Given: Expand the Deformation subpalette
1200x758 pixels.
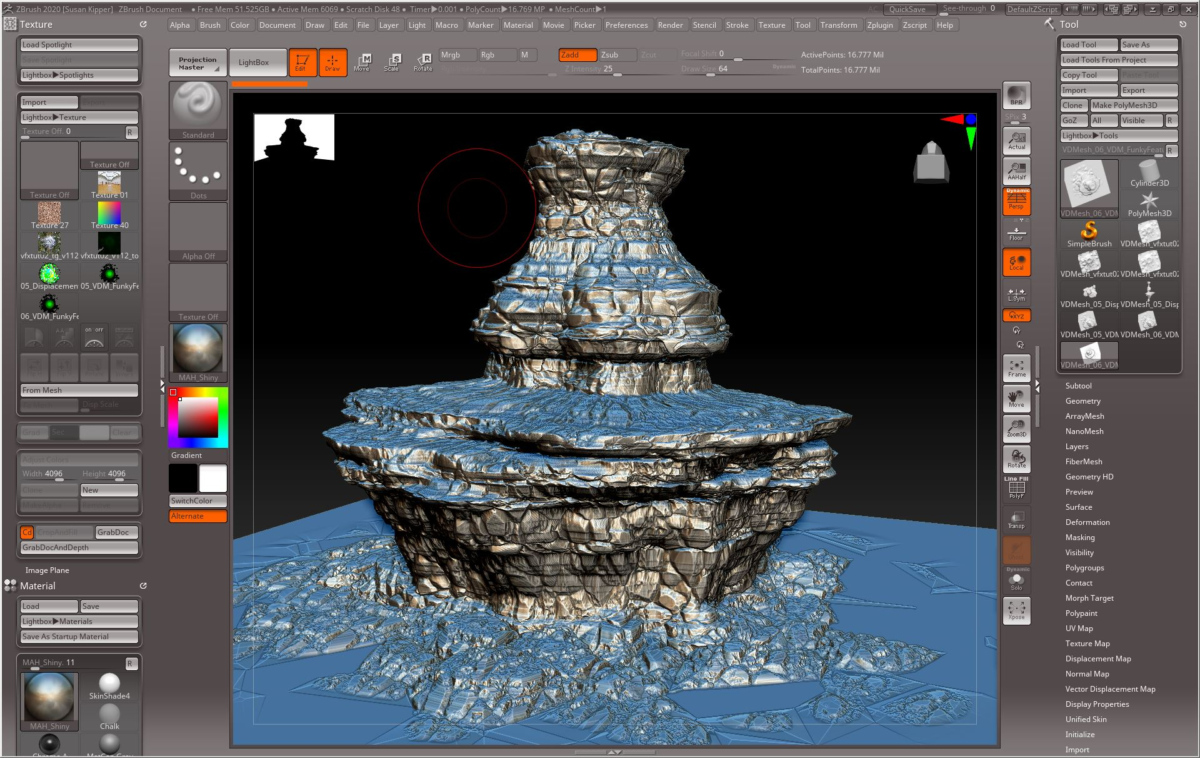Looking at the screenshot, I should click(x=1087, y=522).
